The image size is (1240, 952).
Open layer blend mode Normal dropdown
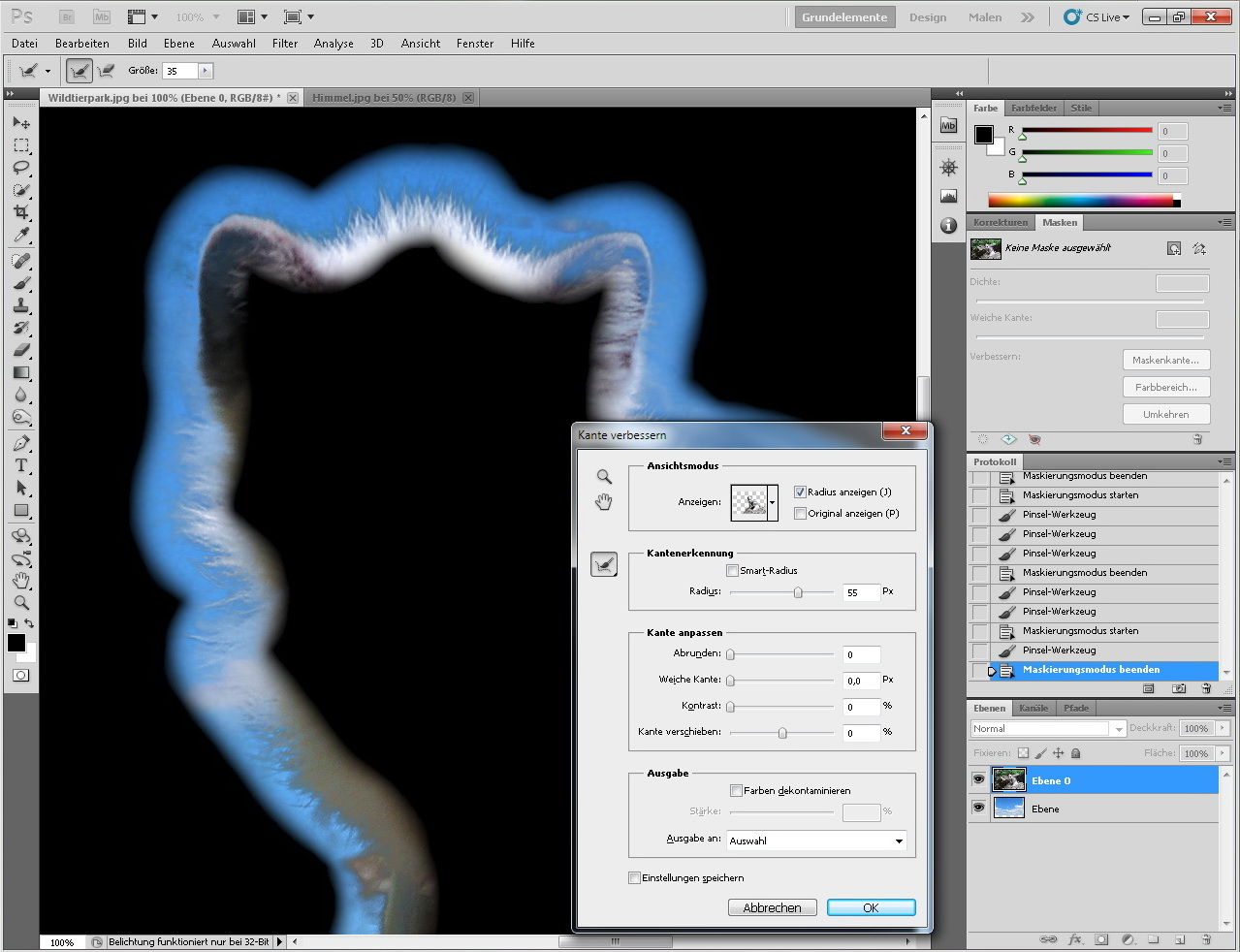1048,729
